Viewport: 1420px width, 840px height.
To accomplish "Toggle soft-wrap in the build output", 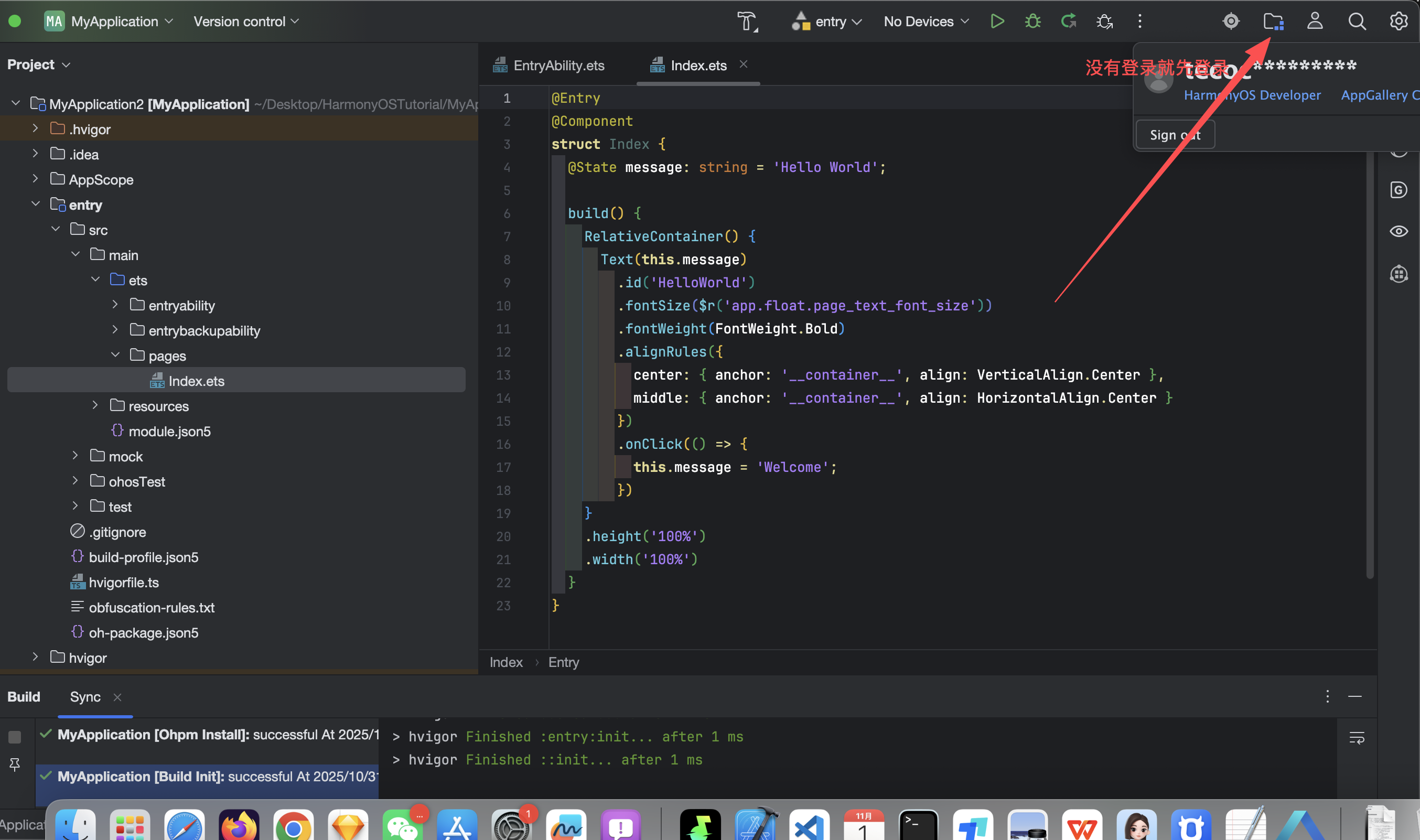I will (x=1357, y=738).
